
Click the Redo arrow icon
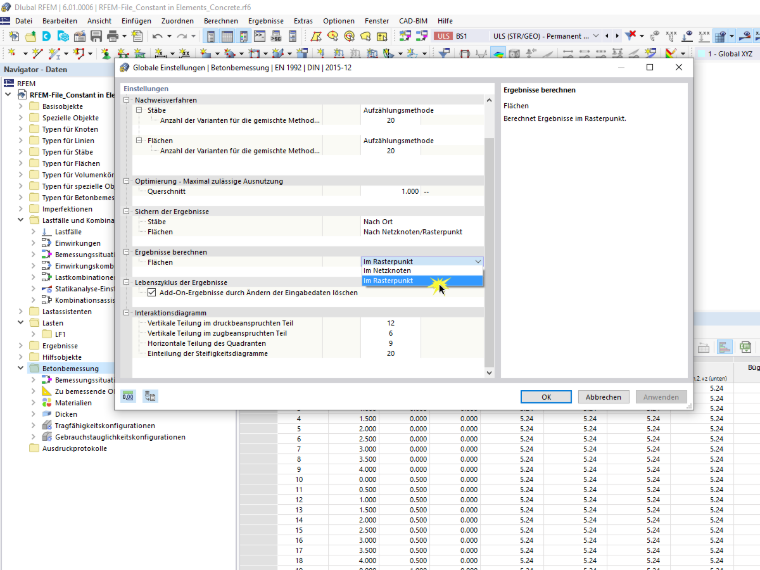pos(181,36)
